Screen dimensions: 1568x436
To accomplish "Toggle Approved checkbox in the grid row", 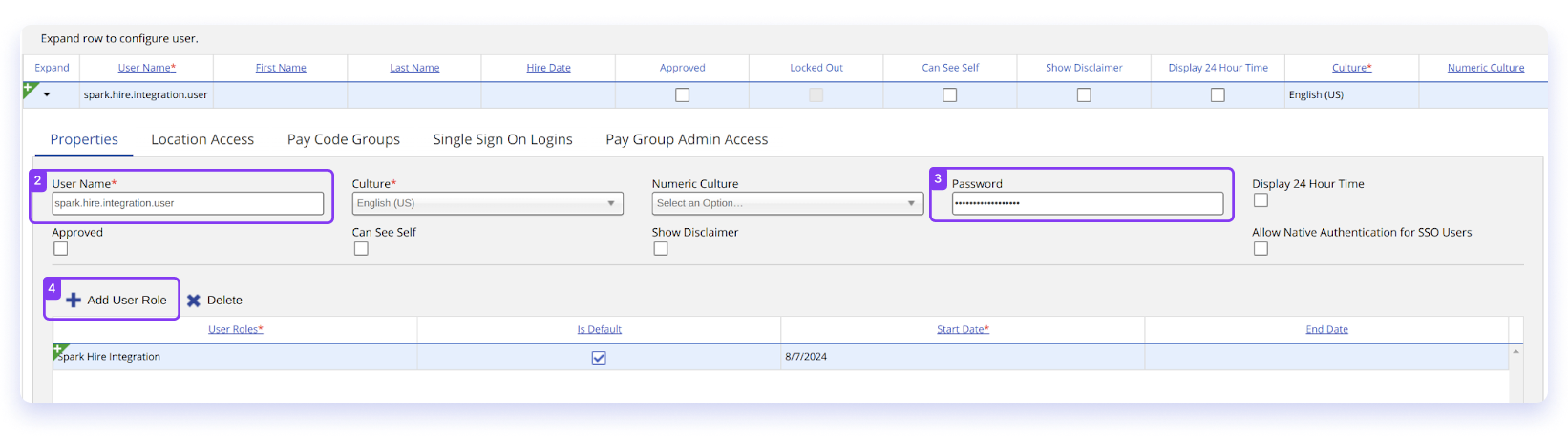I will click(682, 95).
